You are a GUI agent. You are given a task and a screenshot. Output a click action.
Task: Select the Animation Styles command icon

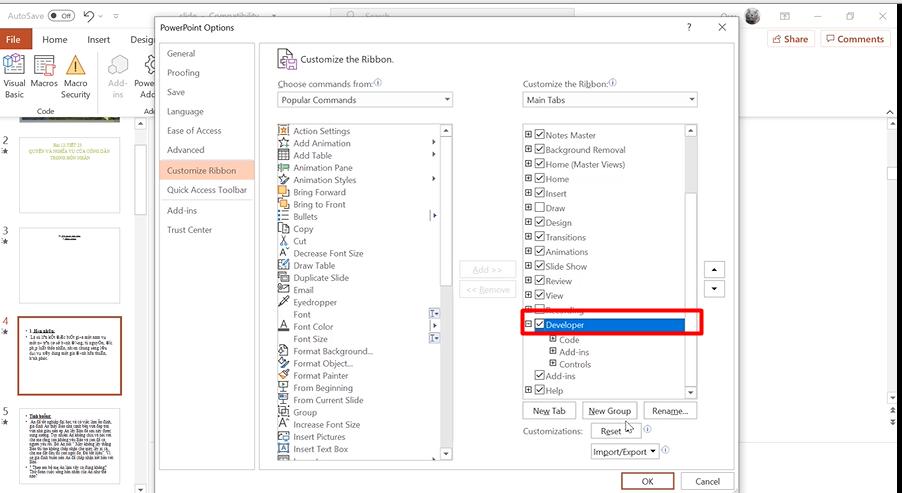[x=283, y=179]
